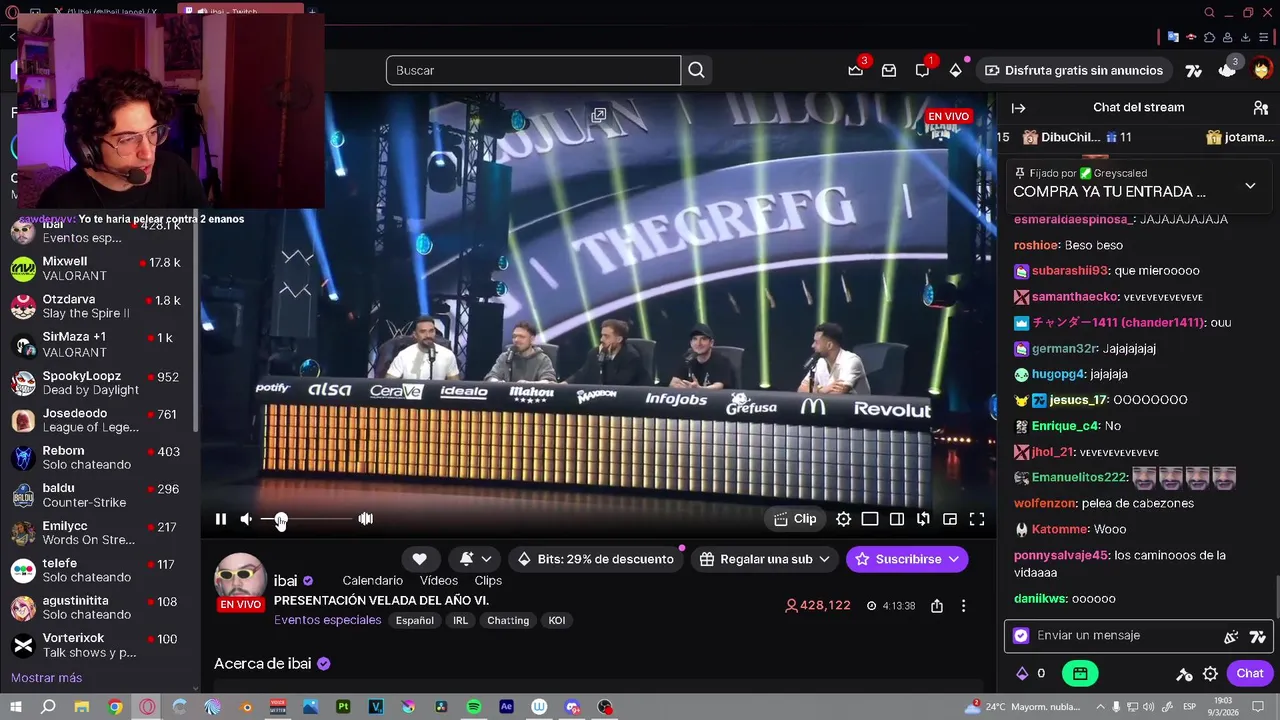
Task: Open Prime loot crown icon
Action: click(855, 70)
